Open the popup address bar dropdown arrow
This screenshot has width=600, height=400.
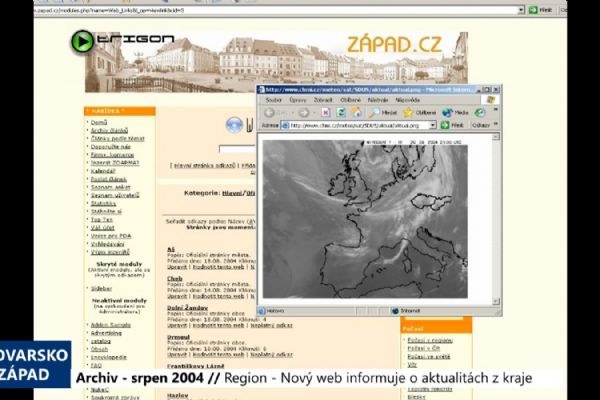click(x=432, y=125)
